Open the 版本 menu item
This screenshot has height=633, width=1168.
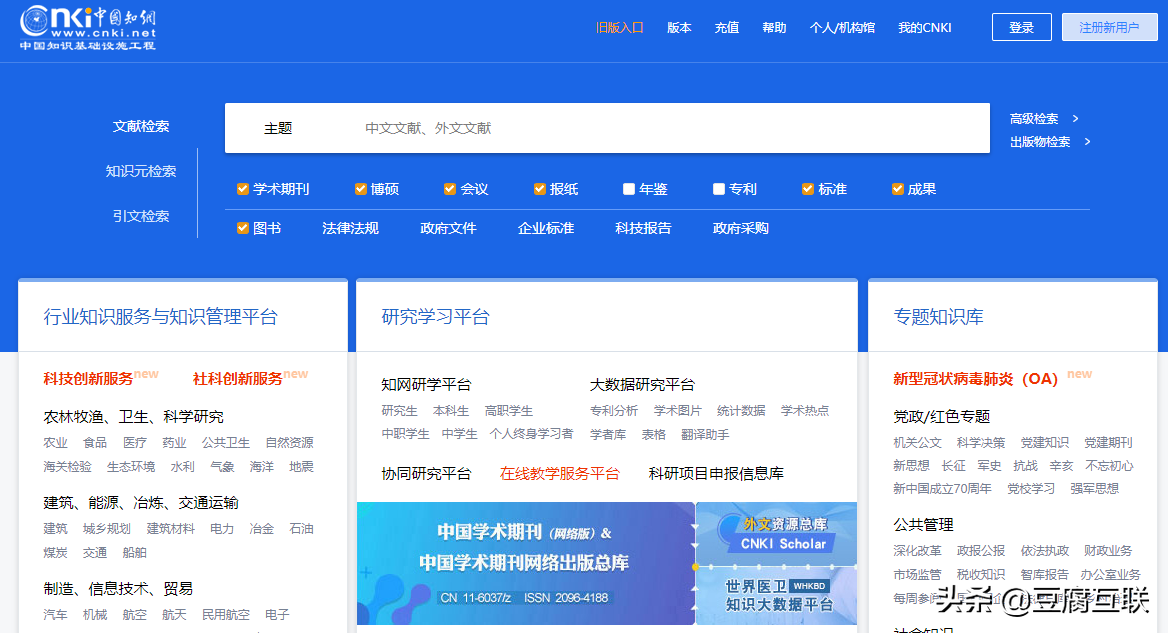679,28
